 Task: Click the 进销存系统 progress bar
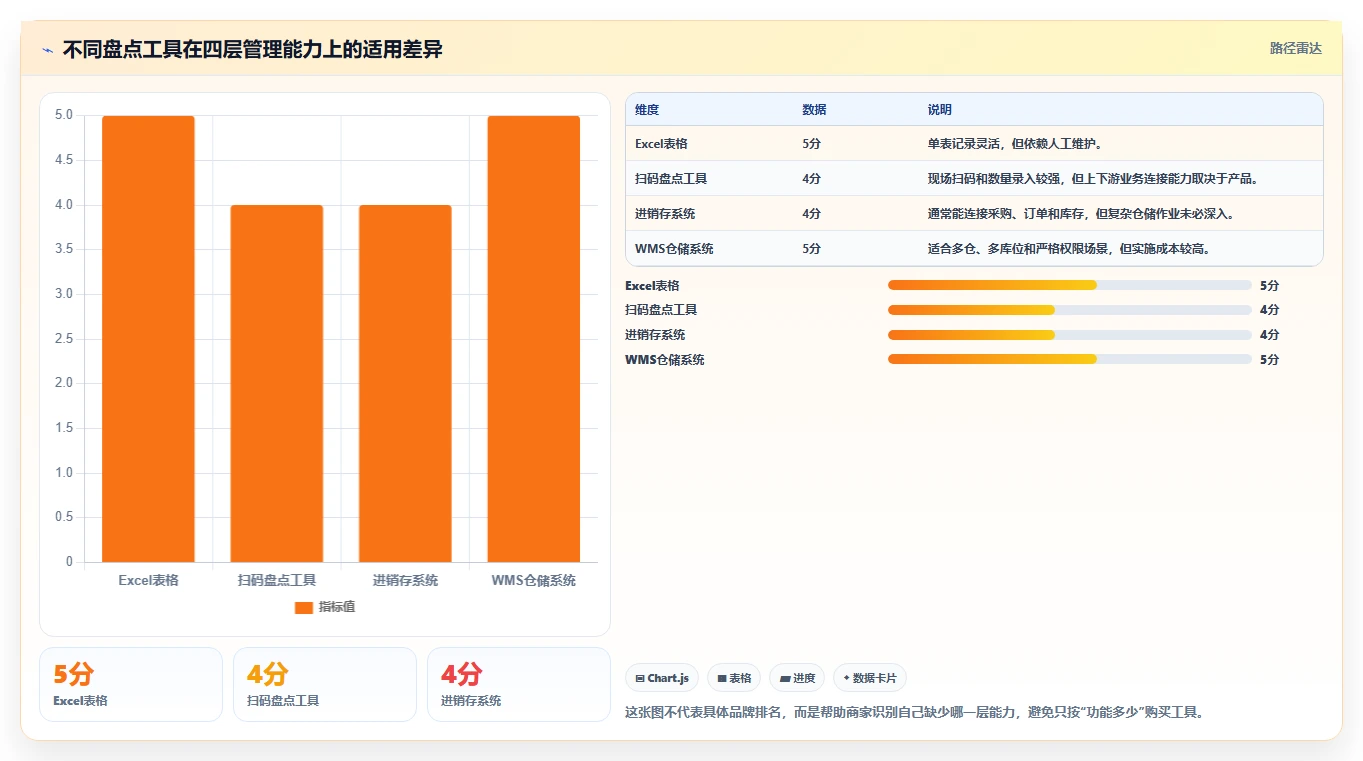click(1070, 335)
